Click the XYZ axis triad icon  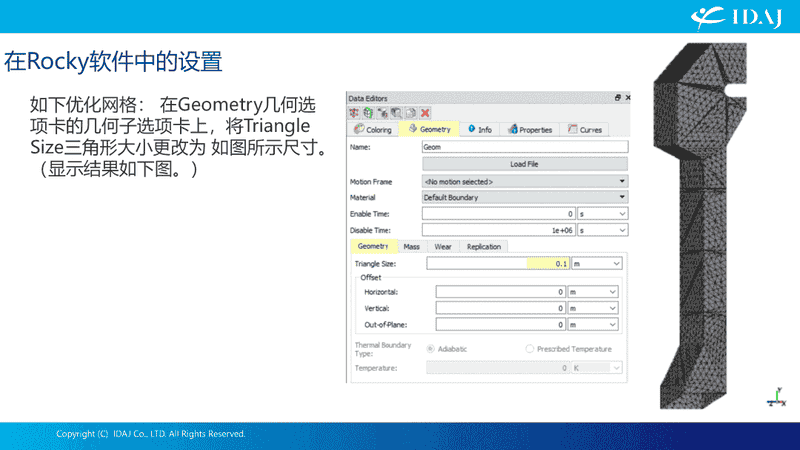click(777, 397)
